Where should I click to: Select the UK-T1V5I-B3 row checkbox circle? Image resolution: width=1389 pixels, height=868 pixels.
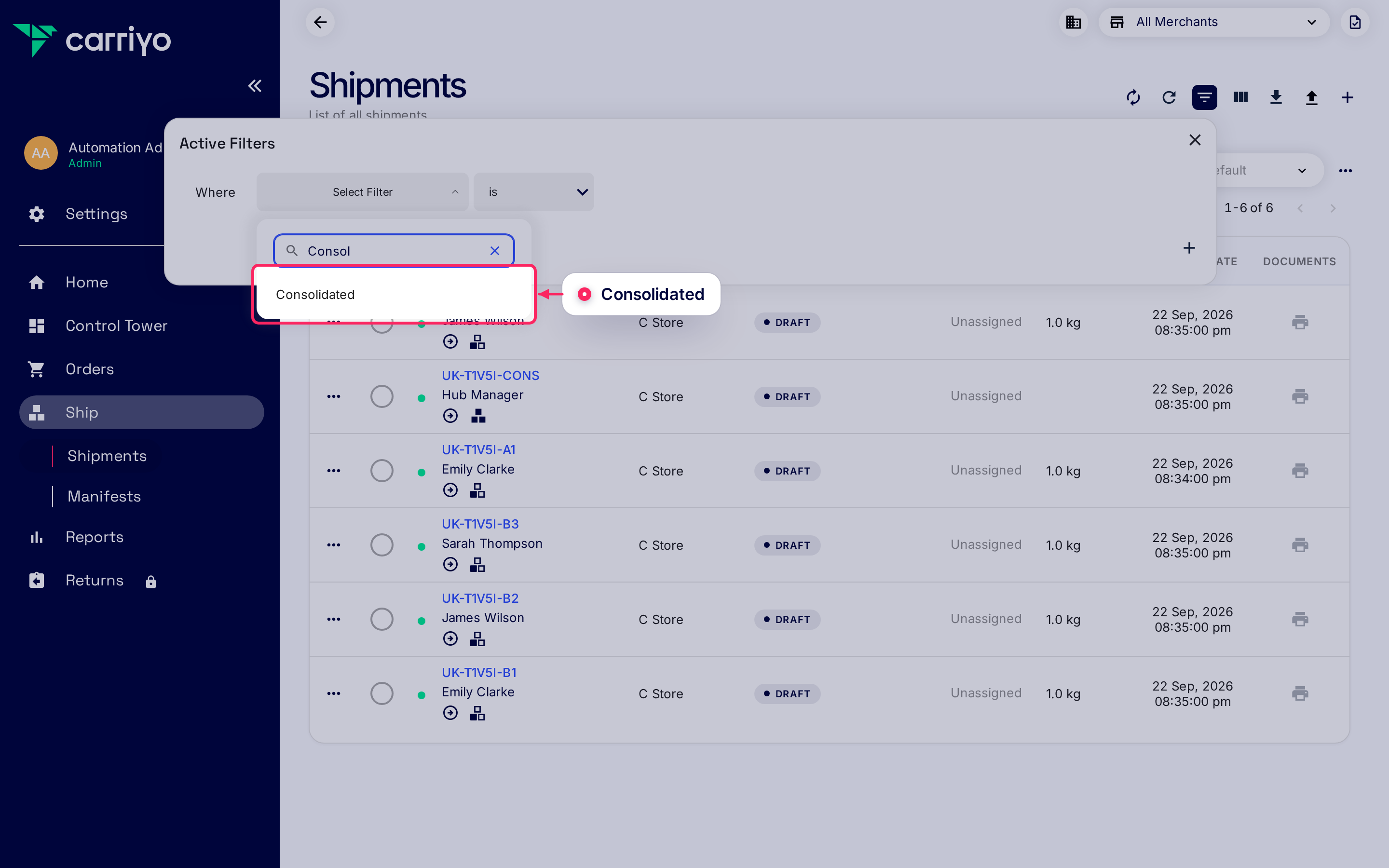pos(381,545)
